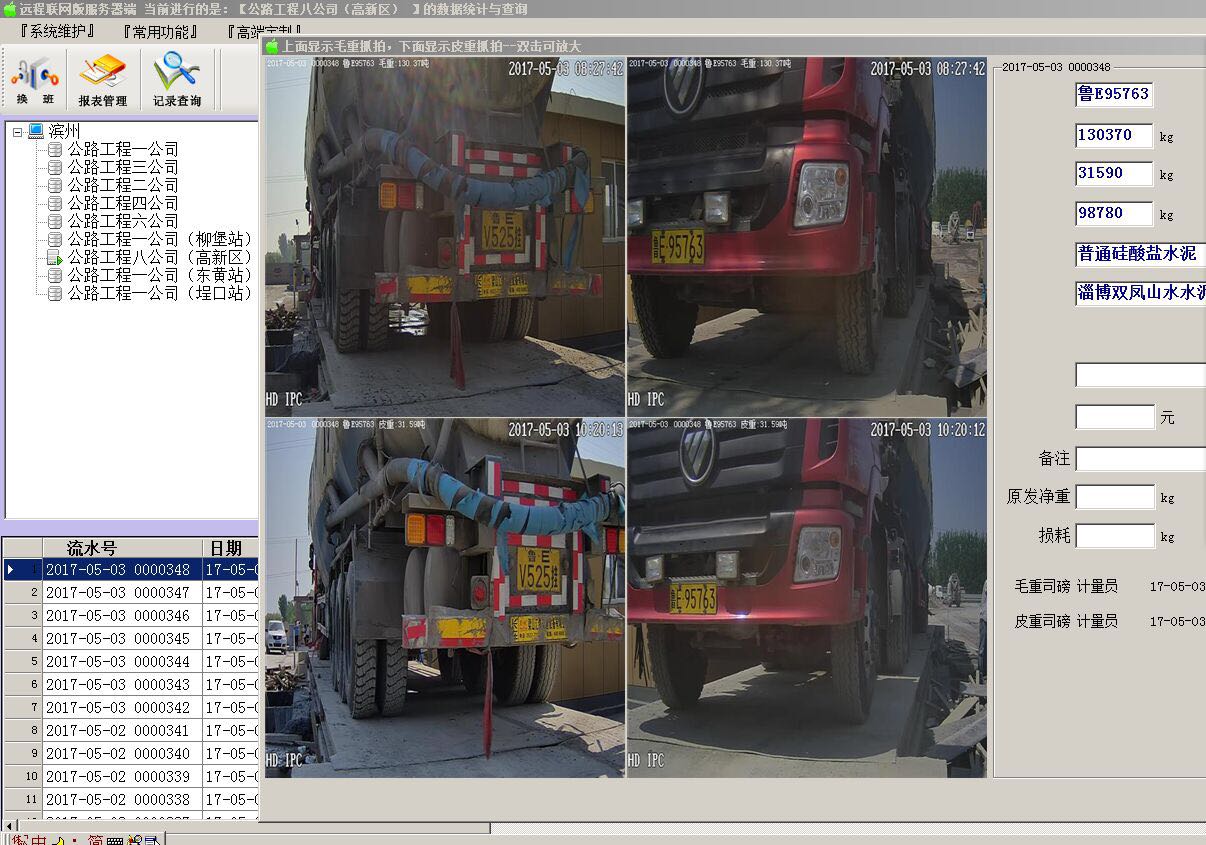
Task: Click the 备注 remarks input field
Action: click(x=1140, y=459)
